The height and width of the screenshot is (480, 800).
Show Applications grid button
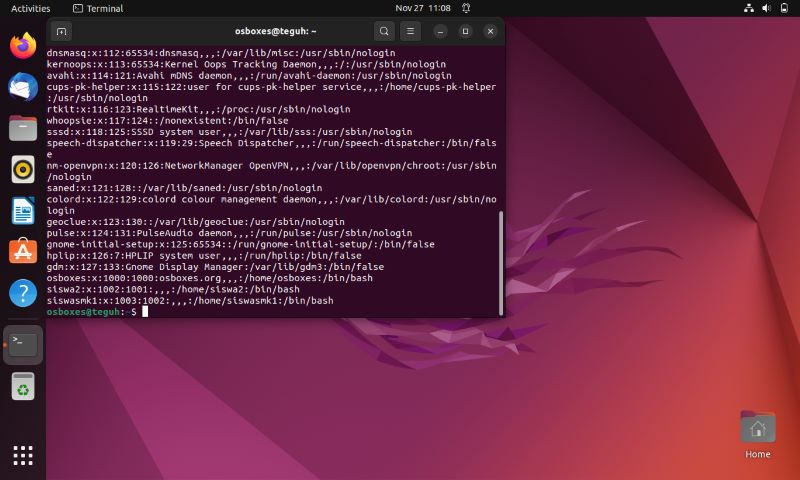(23, 455)
